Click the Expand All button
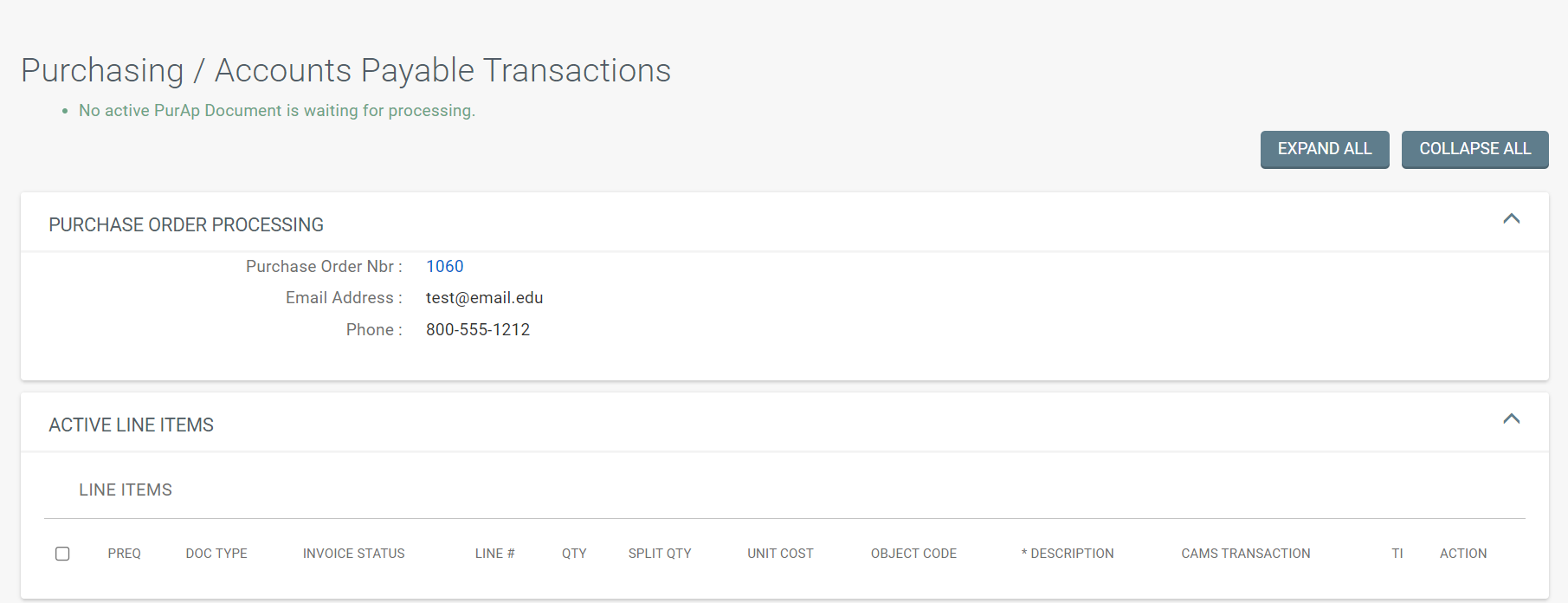Screen dimensions: 1568x603 (1325, 149)
